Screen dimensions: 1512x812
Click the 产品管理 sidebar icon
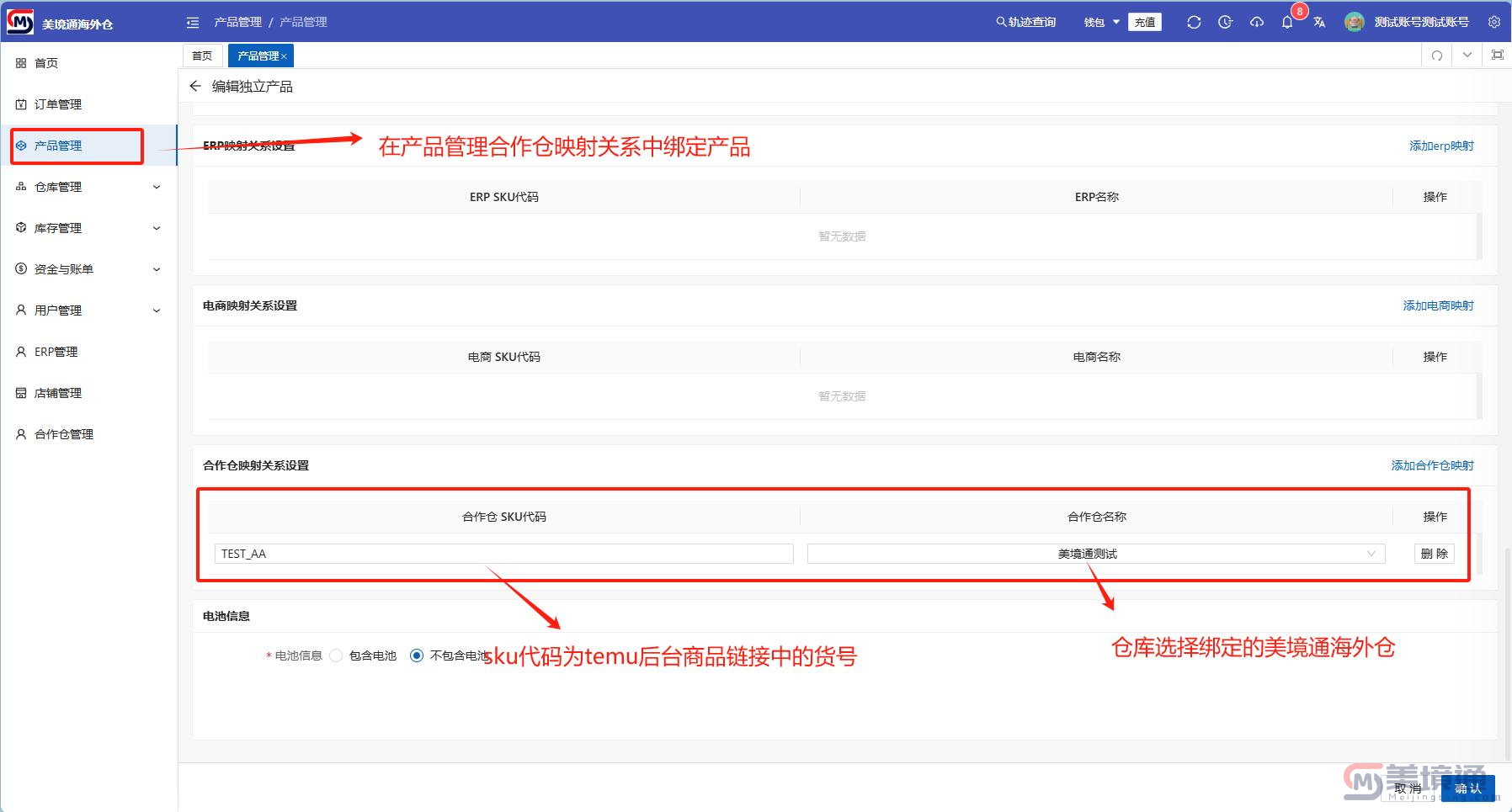tap(21, 146)
